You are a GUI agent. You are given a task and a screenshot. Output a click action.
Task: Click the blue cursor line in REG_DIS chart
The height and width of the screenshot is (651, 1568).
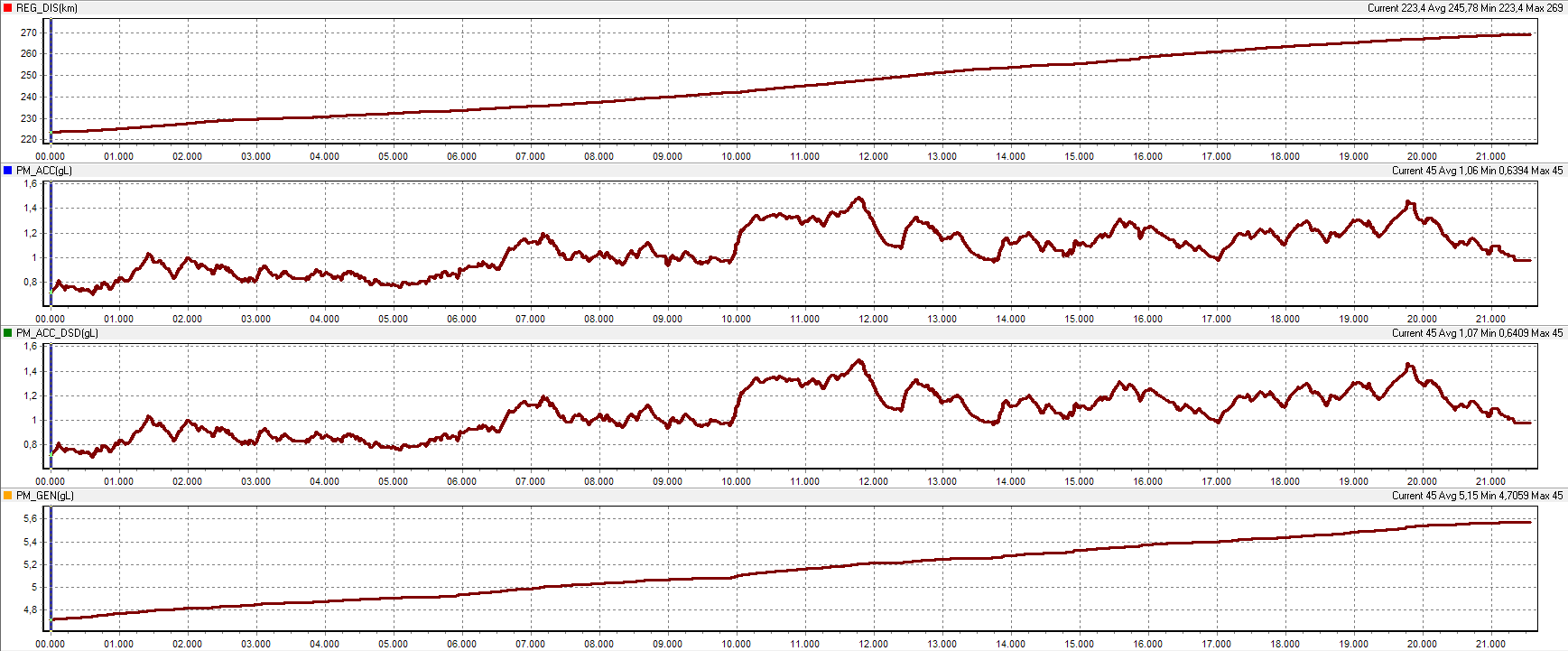pyautogui.click(x=51, y=81)
